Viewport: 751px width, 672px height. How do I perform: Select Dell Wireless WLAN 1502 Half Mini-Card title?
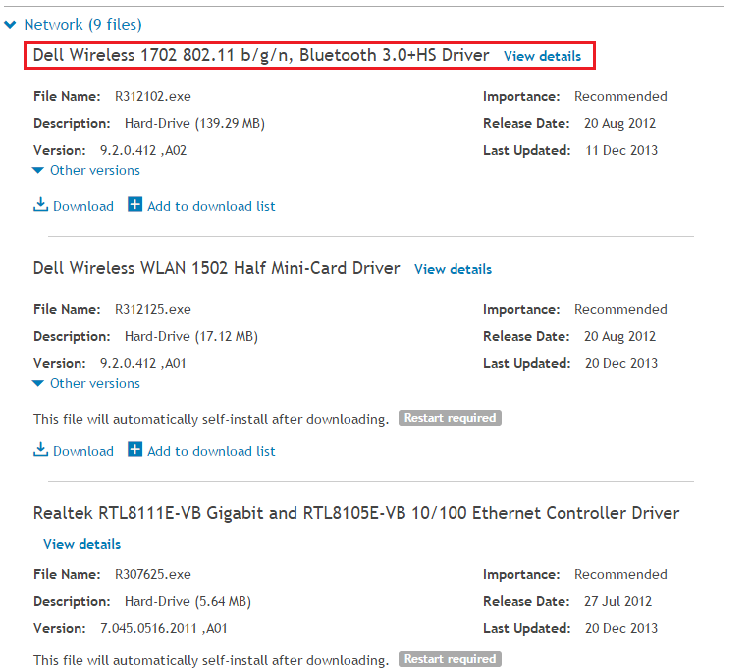pos(216,268)
